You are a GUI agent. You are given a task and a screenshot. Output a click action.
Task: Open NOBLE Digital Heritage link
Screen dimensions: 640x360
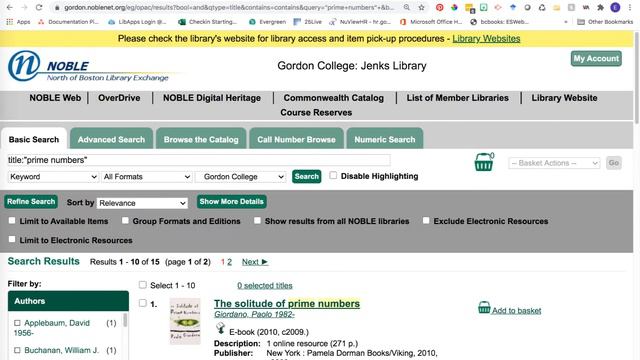click(x=212, y=98)
